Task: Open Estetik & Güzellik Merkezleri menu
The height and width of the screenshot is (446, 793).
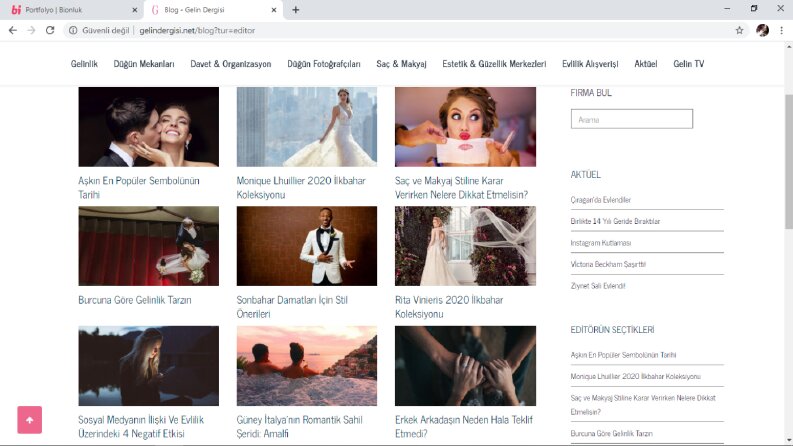Action: pos(494,64)
